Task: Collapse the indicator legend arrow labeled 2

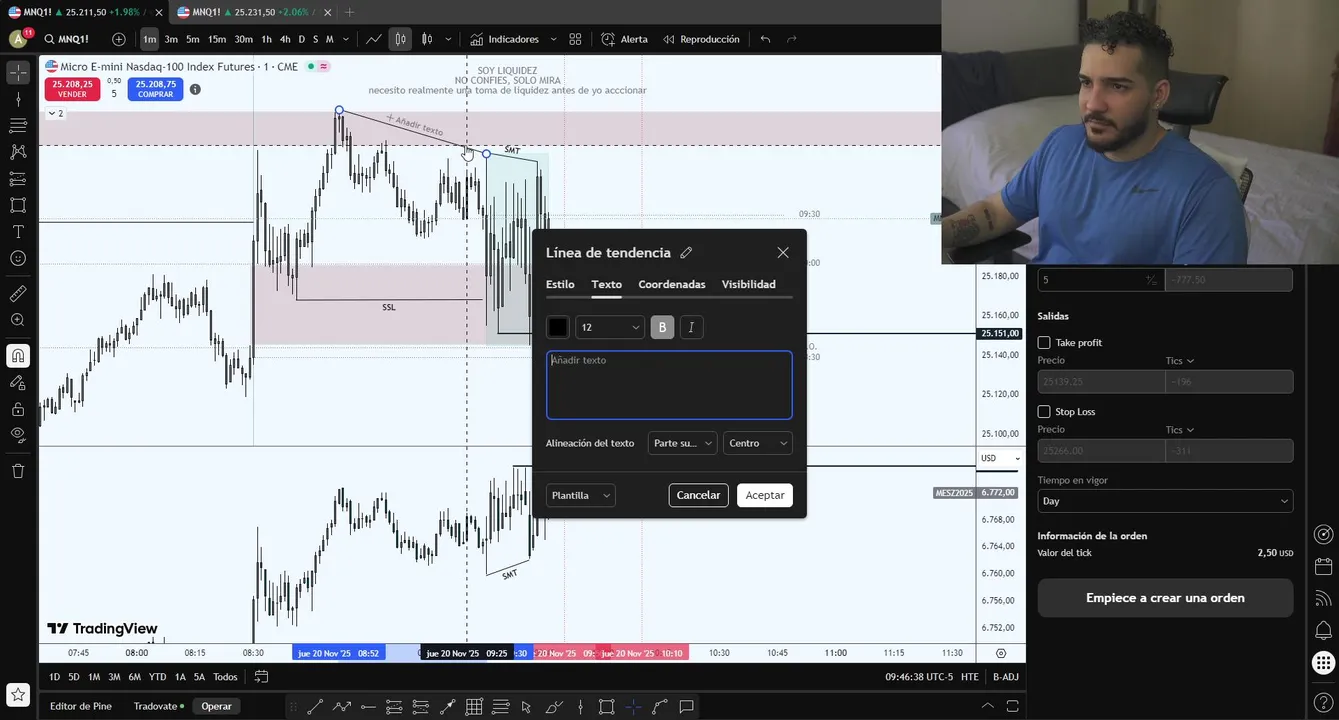Action: [x=56, y=113]
